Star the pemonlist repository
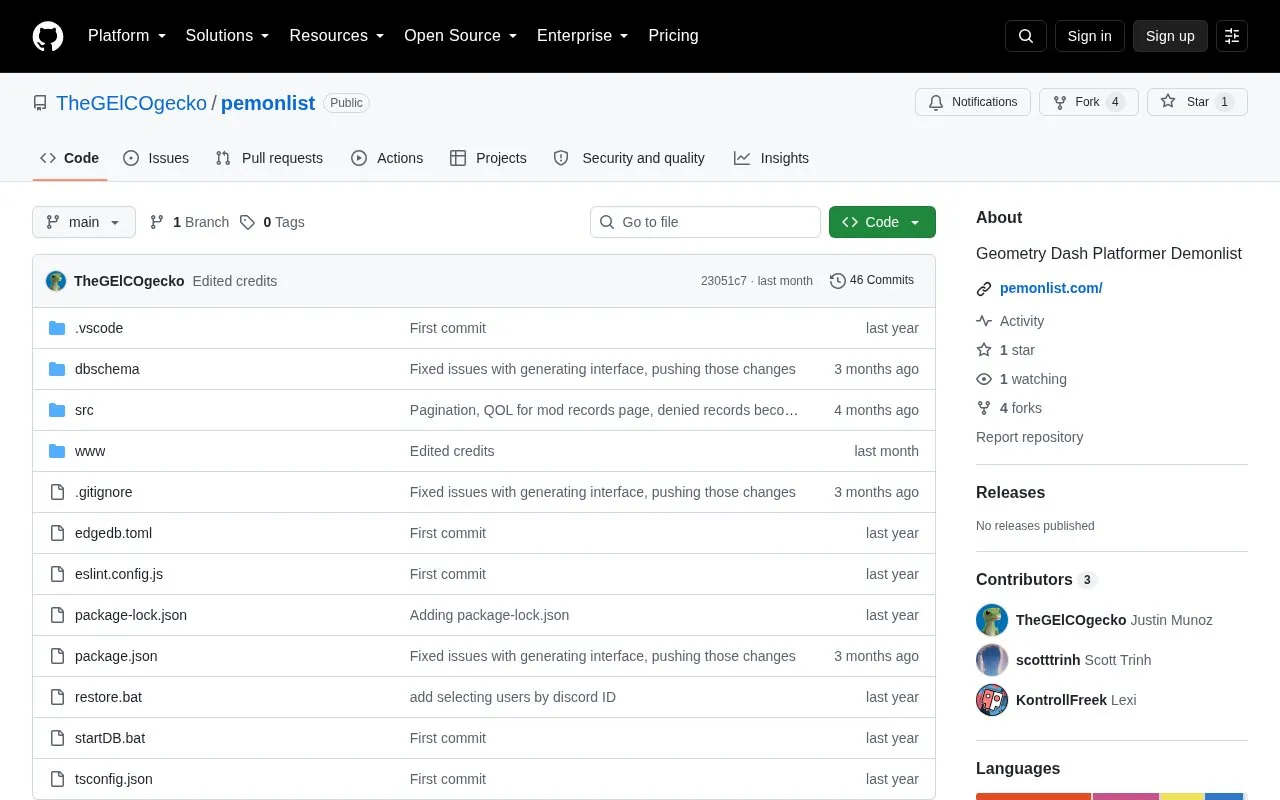Screen dimensions: 1280x800 [x=1197, y=102]
